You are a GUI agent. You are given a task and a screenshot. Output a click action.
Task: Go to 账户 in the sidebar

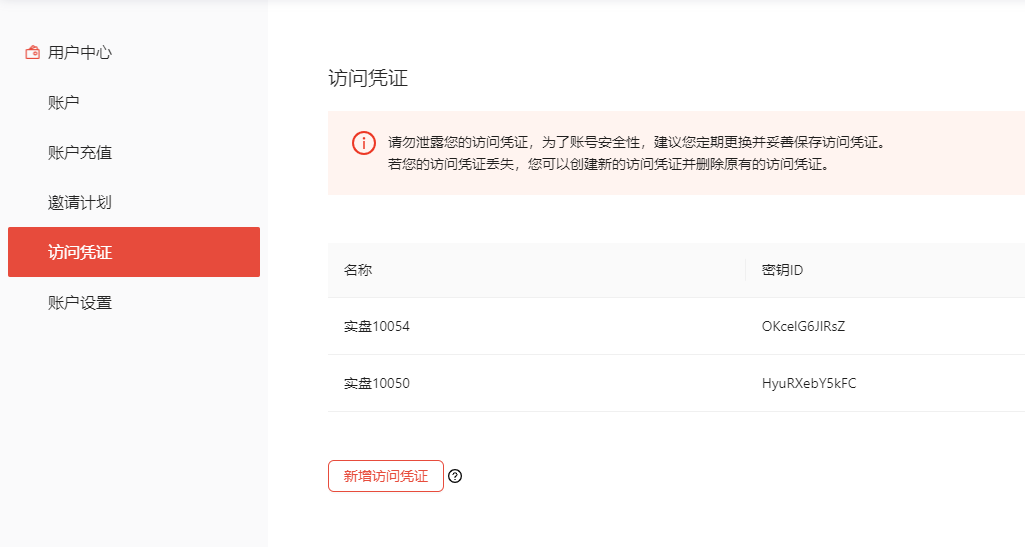[x=64, y=103]
